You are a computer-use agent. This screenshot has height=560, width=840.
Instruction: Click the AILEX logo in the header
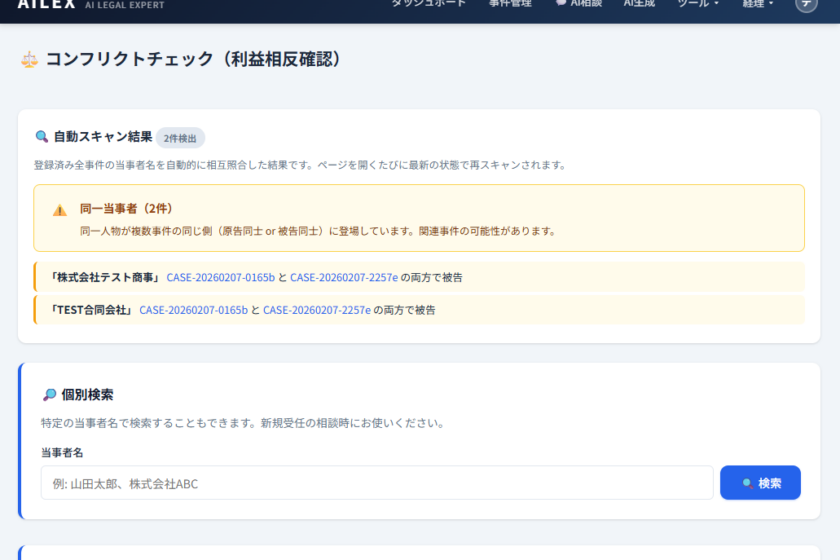46,4
